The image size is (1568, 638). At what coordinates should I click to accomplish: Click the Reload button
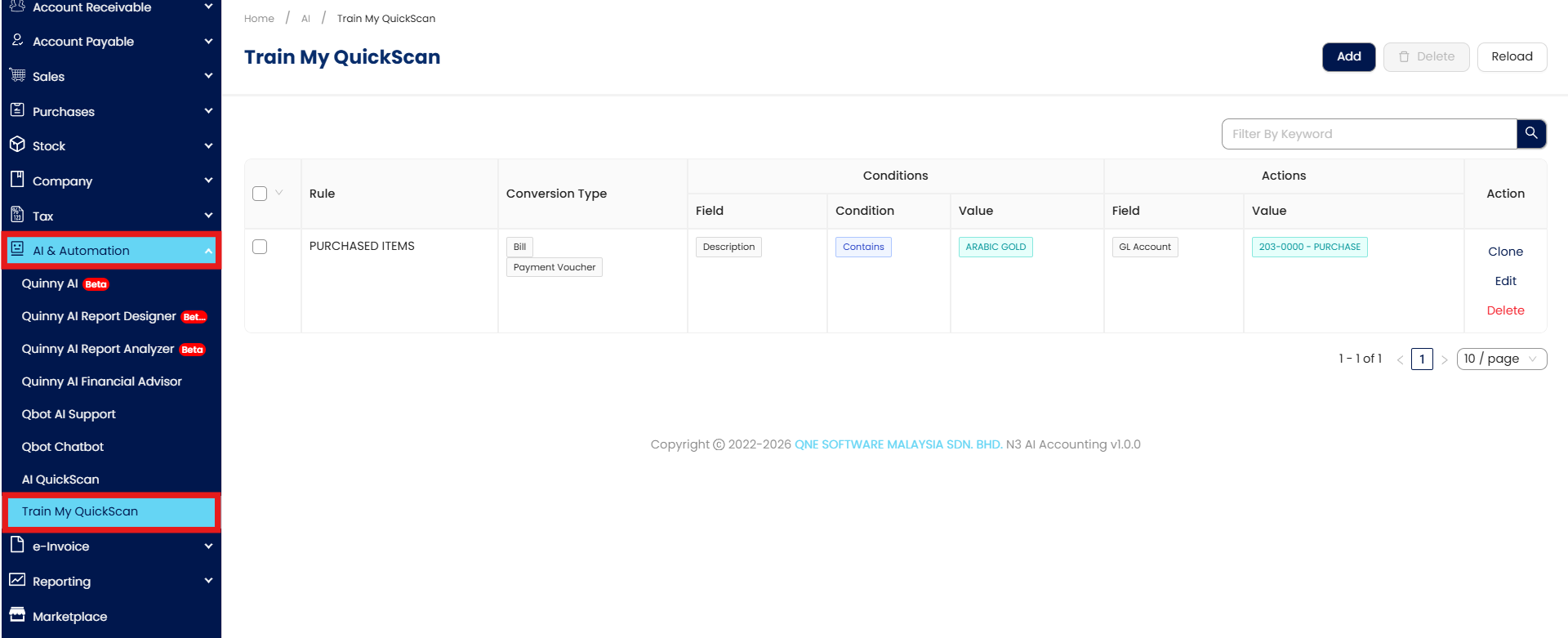click(1512, 56)
